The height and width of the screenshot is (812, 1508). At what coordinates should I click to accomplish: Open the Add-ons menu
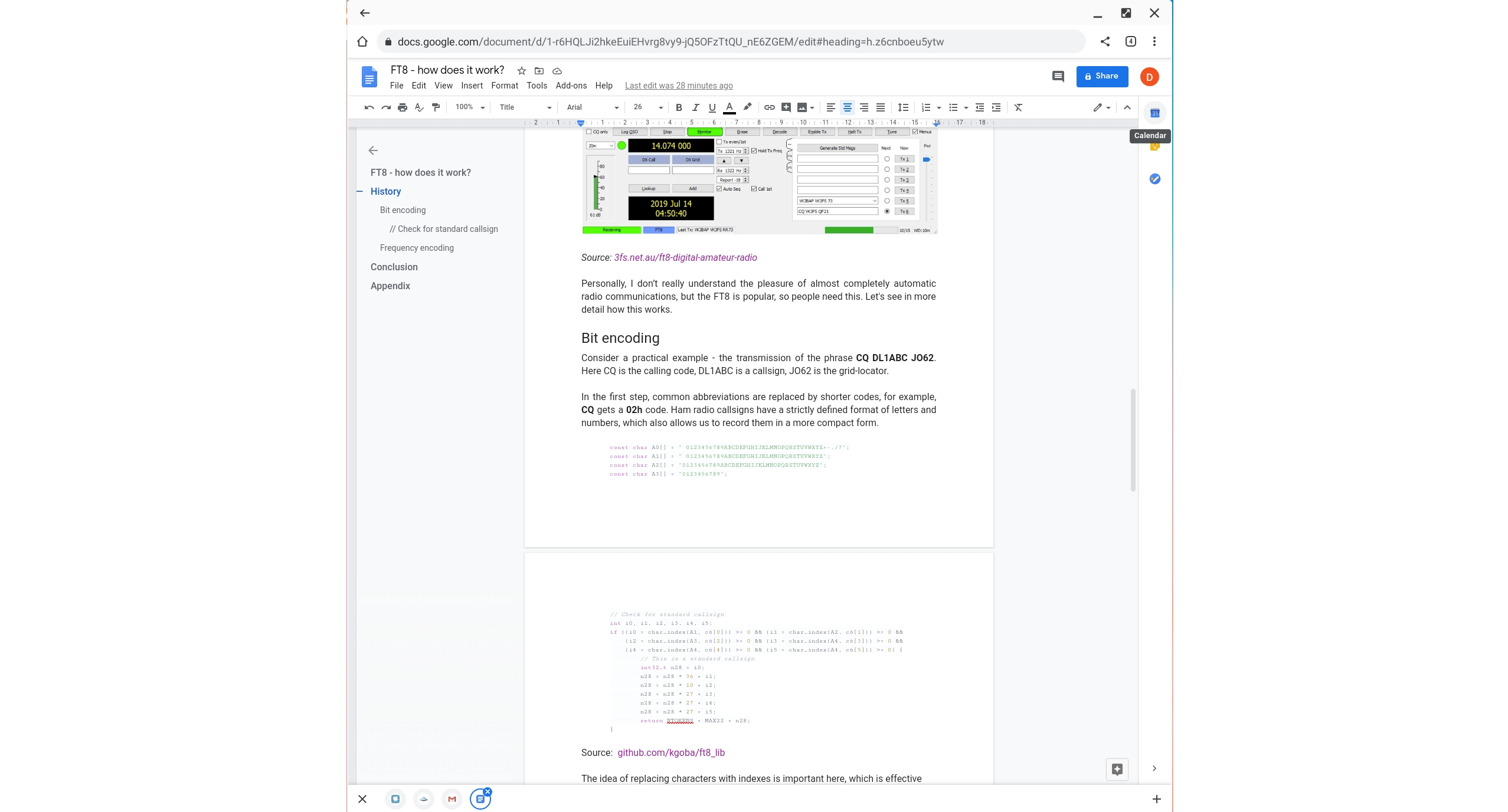[571, 86]
